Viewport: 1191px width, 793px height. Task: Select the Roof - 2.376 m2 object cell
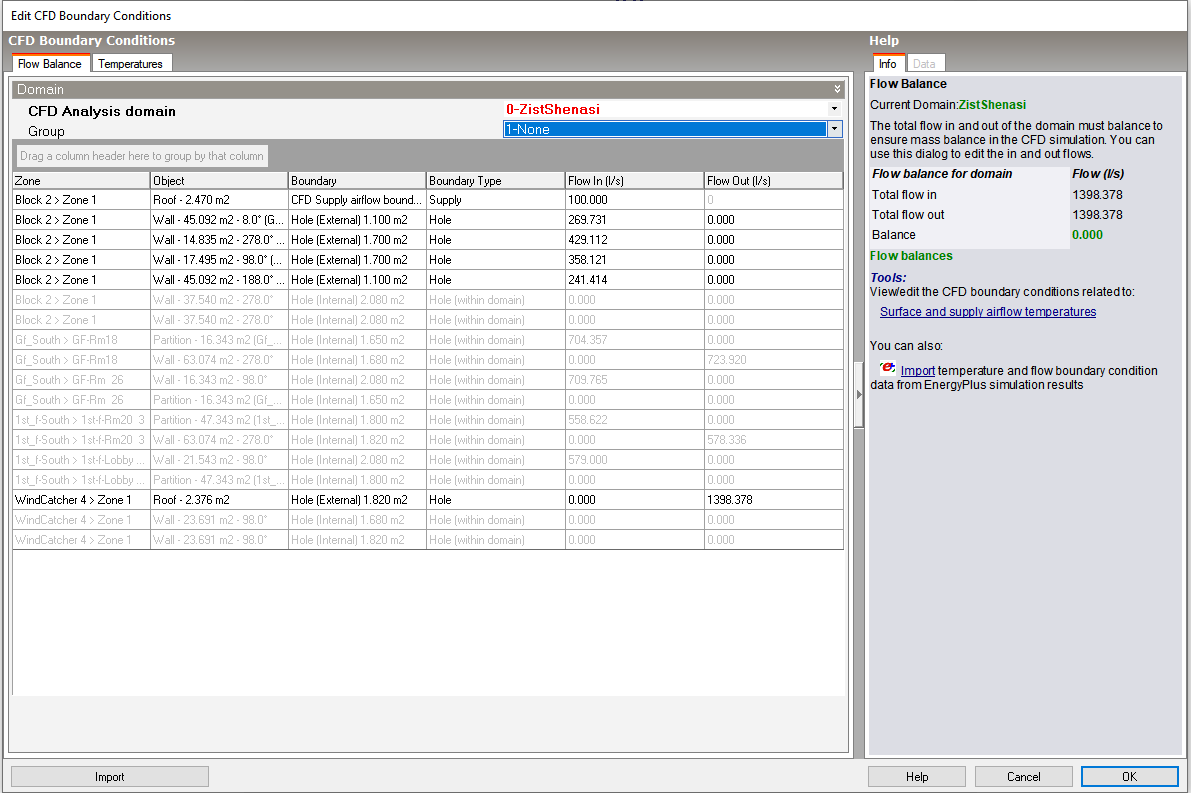[220, 500]
